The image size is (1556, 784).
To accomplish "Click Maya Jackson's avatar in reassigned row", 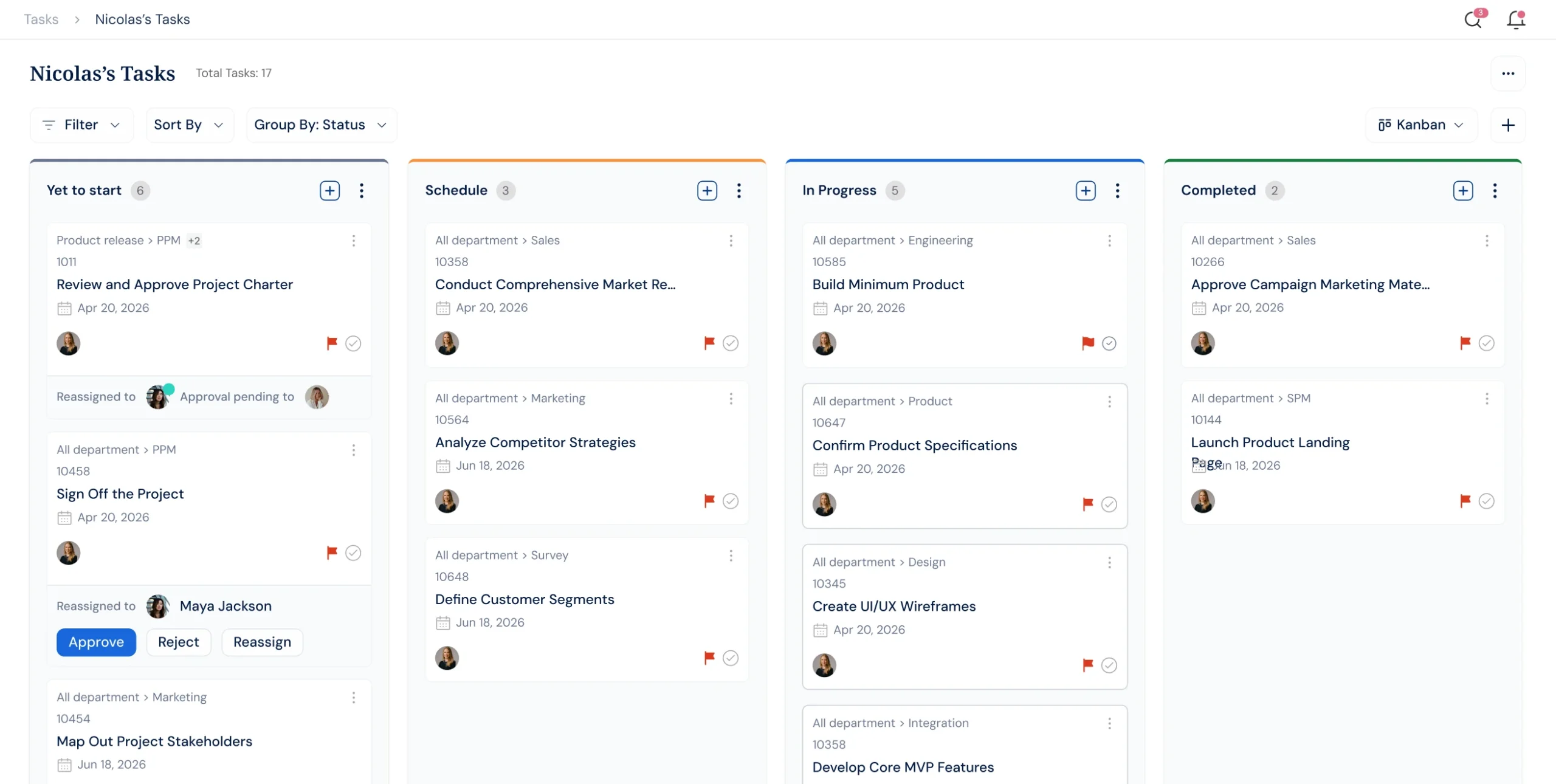I will tap(158, 607).
